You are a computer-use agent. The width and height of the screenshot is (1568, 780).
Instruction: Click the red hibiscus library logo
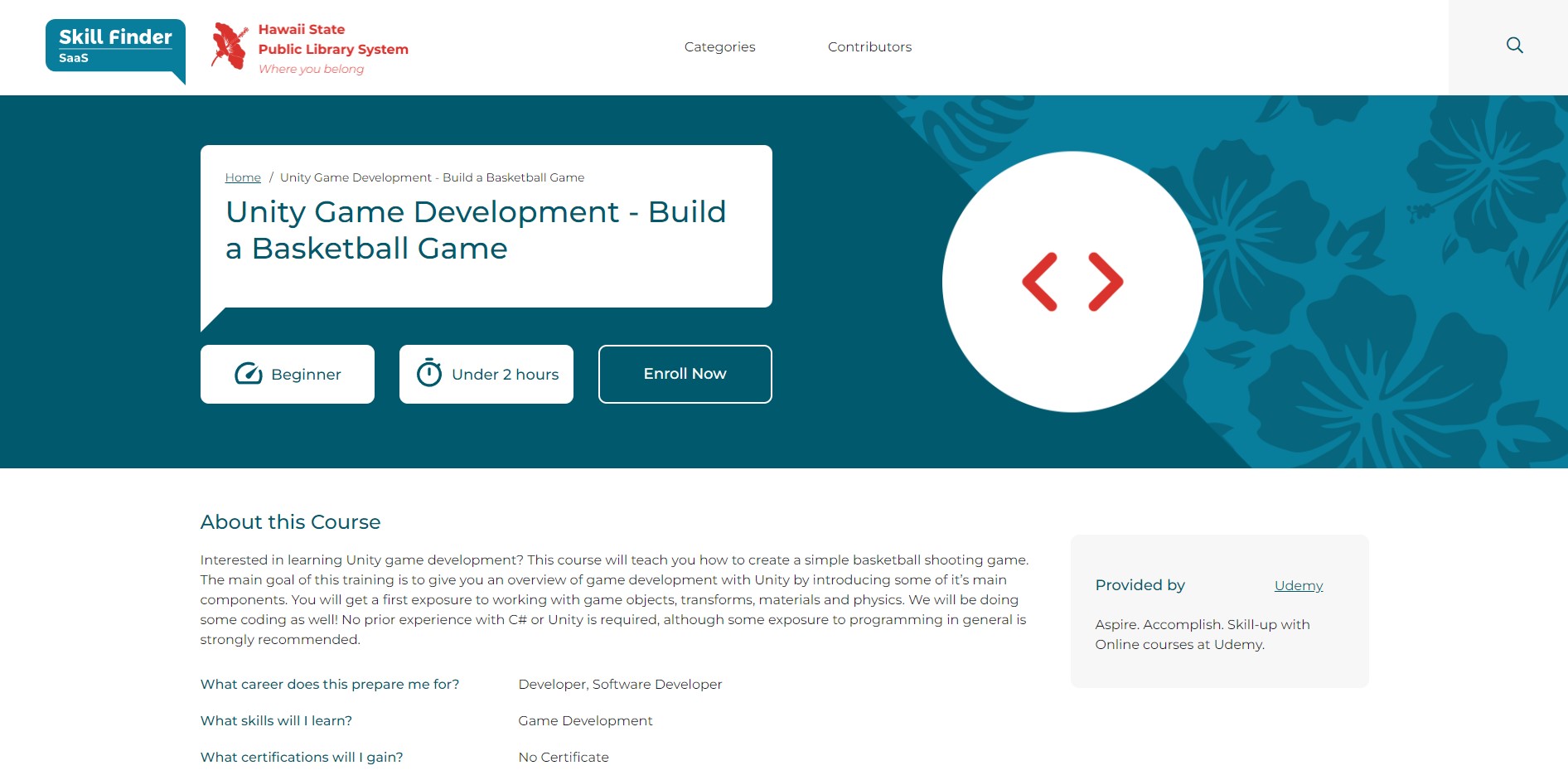tap(230, 46)
